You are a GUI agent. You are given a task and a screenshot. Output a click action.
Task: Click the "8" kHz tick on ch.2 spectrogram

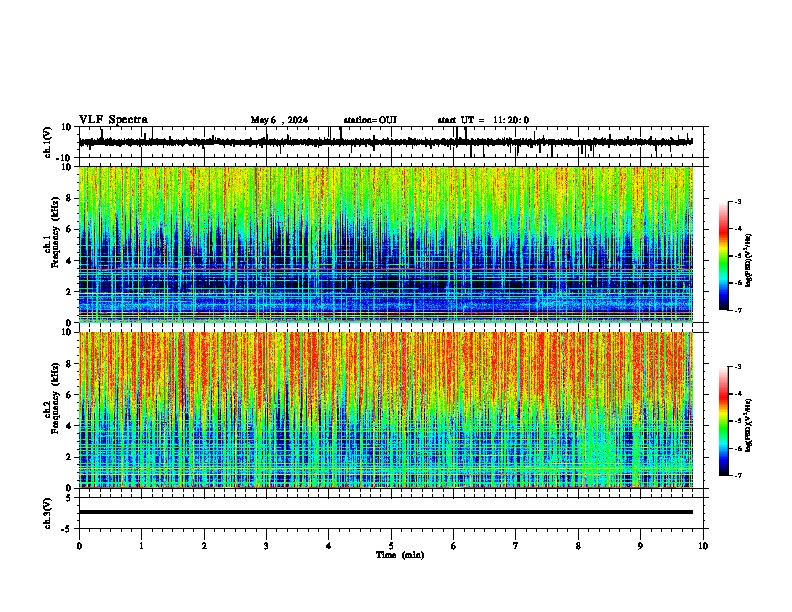(x=70, y=364)
